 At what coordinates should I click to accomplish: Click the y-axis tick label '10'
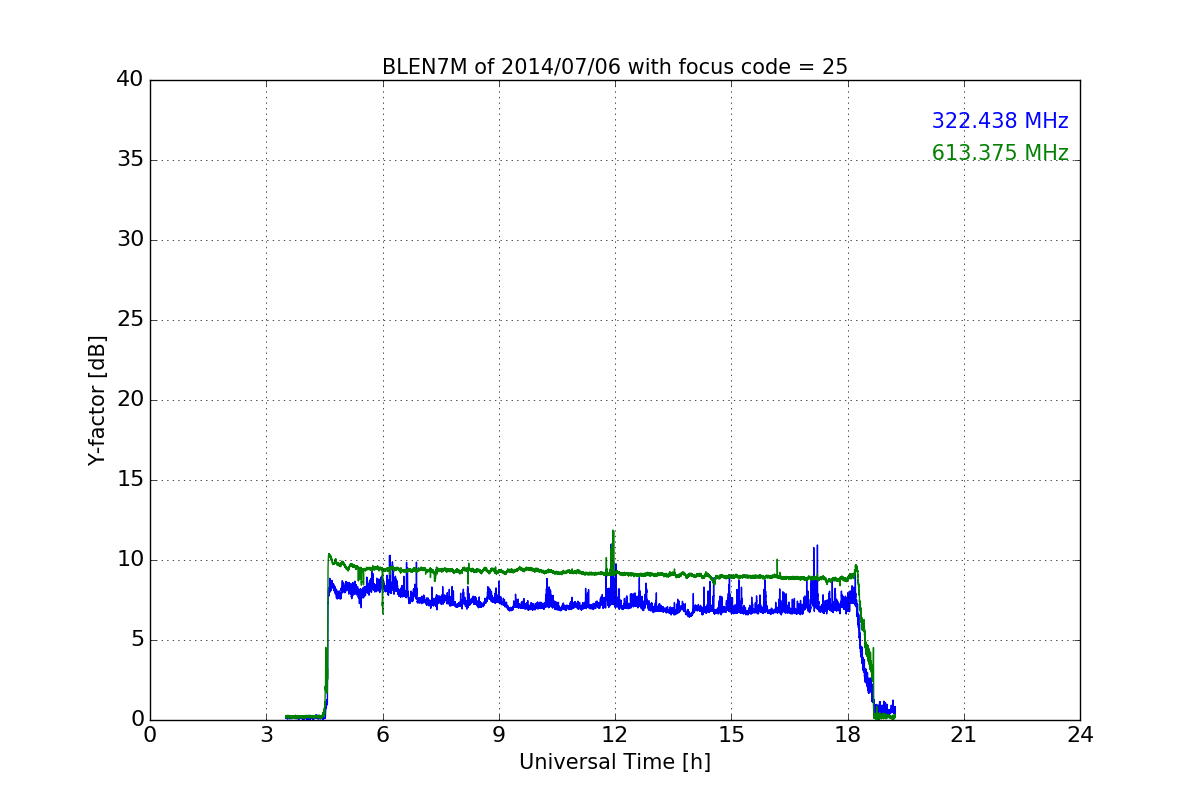pyautogui.click(x=130, y=560)
